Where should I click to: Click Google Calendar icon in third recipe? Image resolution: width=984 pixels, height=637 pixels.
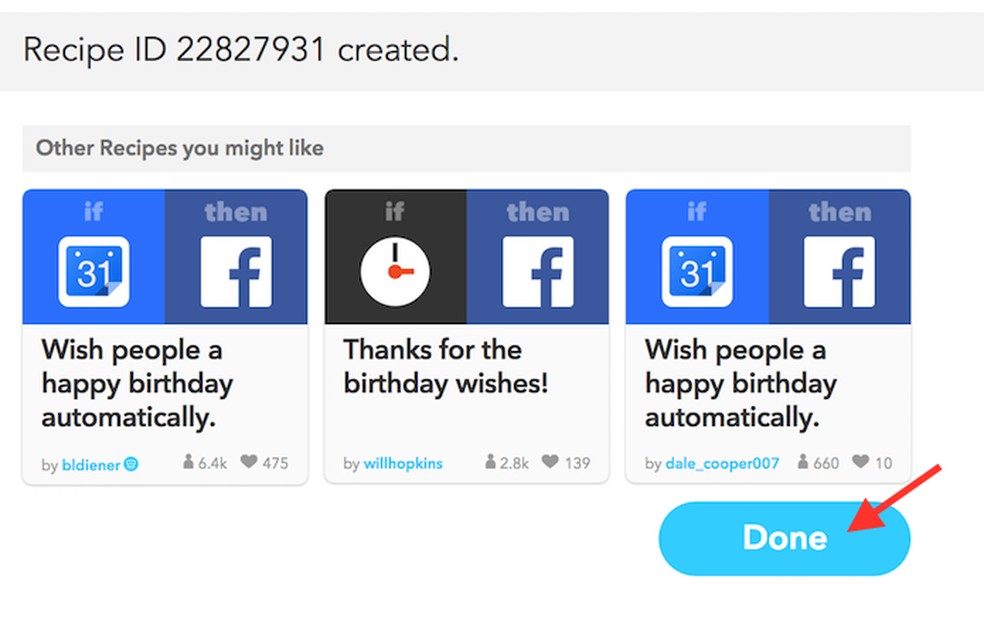[697, 272]
